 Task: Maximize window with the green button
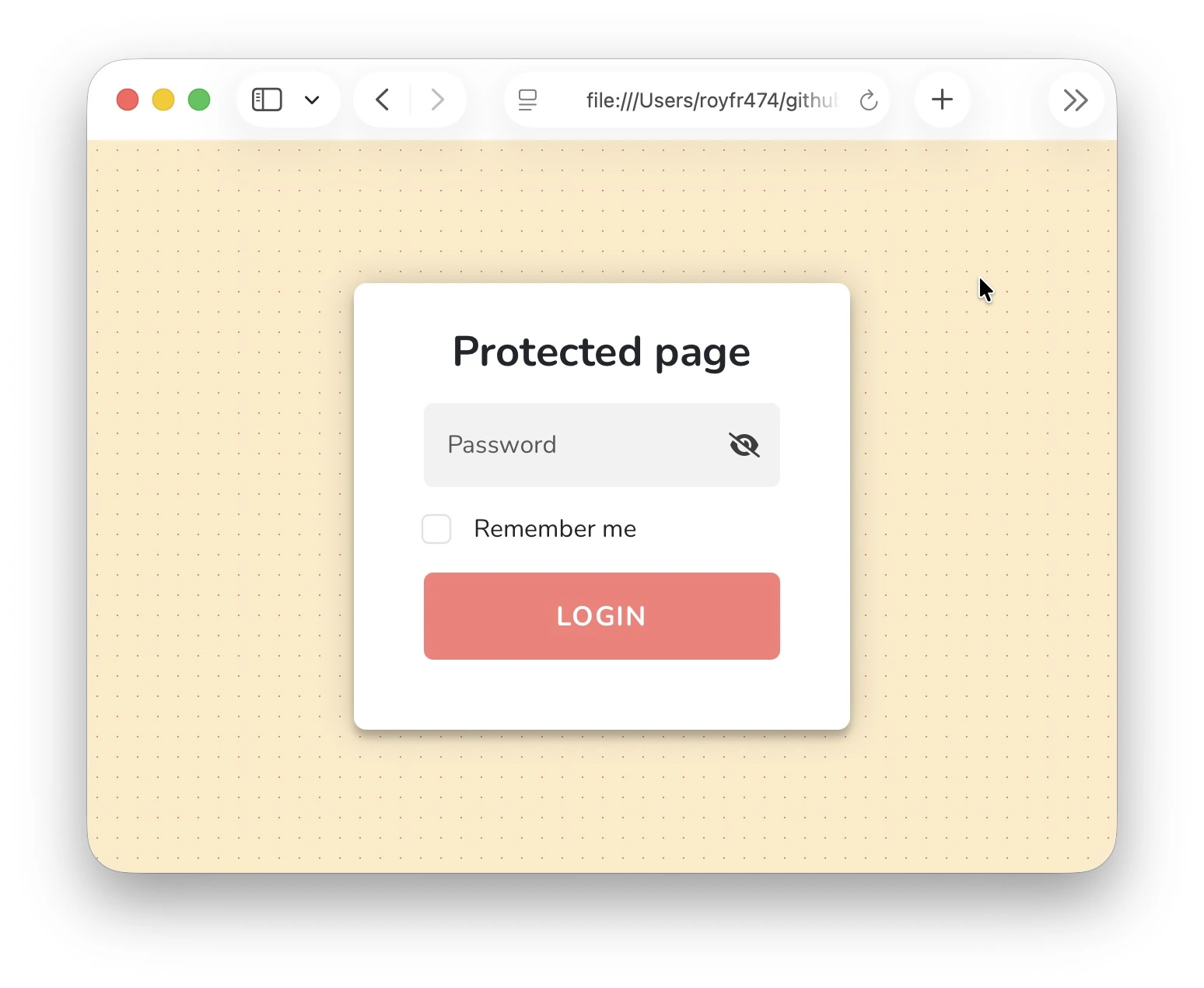199,100
